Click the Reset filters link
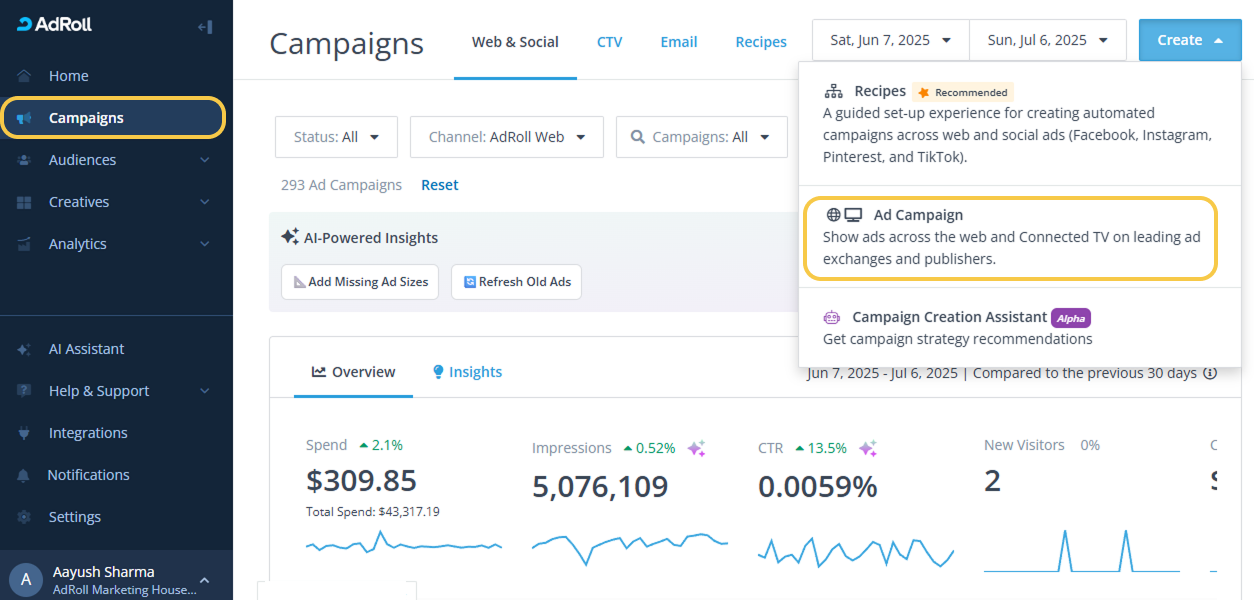 point(440,185)
